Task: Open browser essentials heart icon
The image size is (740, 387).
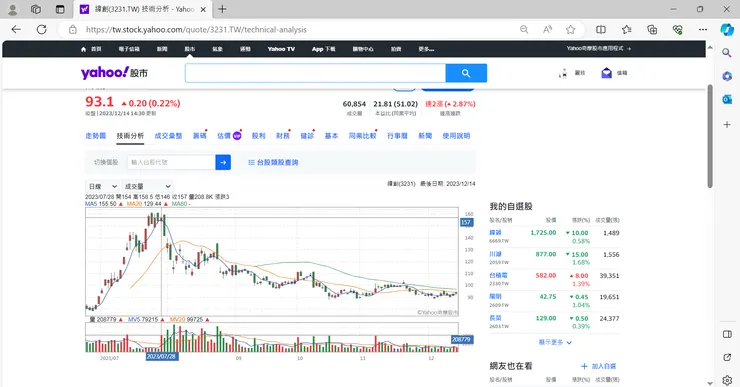Action: click(x=677, y=29)
